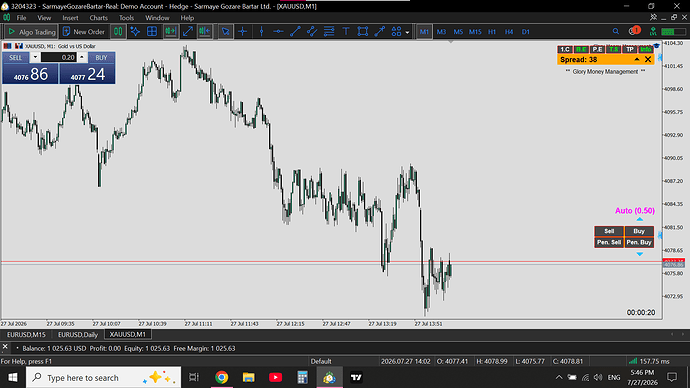Switch to the EURUSD,Daily chart tab
This screenshot has width=690, height=388.
pos(78,334)
